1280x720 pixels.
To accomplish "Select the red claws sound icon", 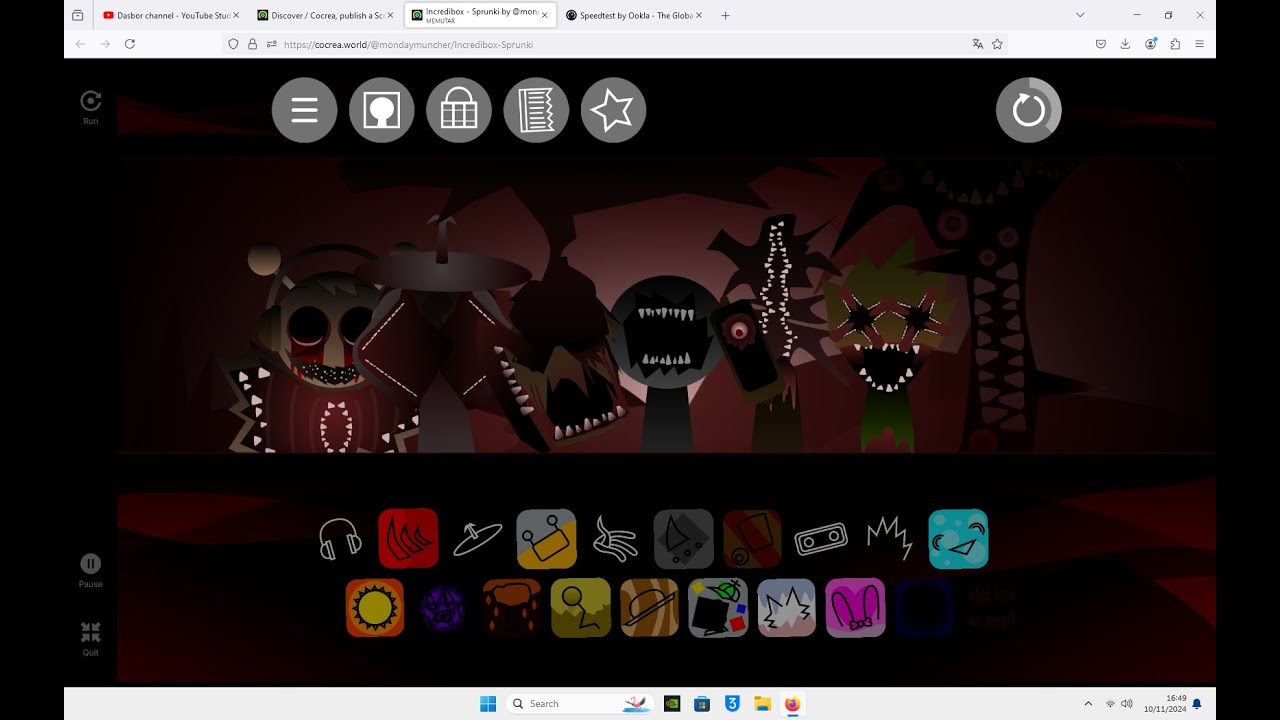I will (408, 539).
